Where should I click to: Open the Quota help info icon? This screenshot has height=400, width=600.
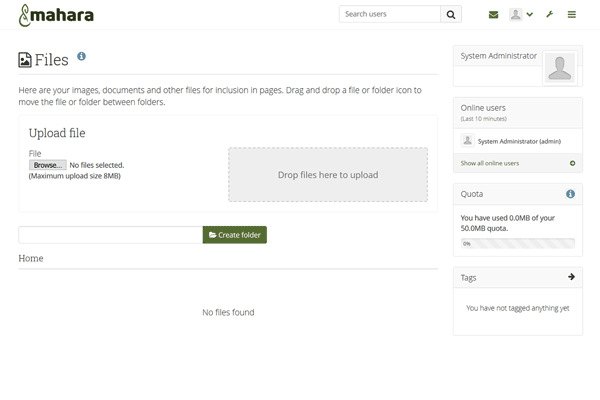tap(570, 194)
